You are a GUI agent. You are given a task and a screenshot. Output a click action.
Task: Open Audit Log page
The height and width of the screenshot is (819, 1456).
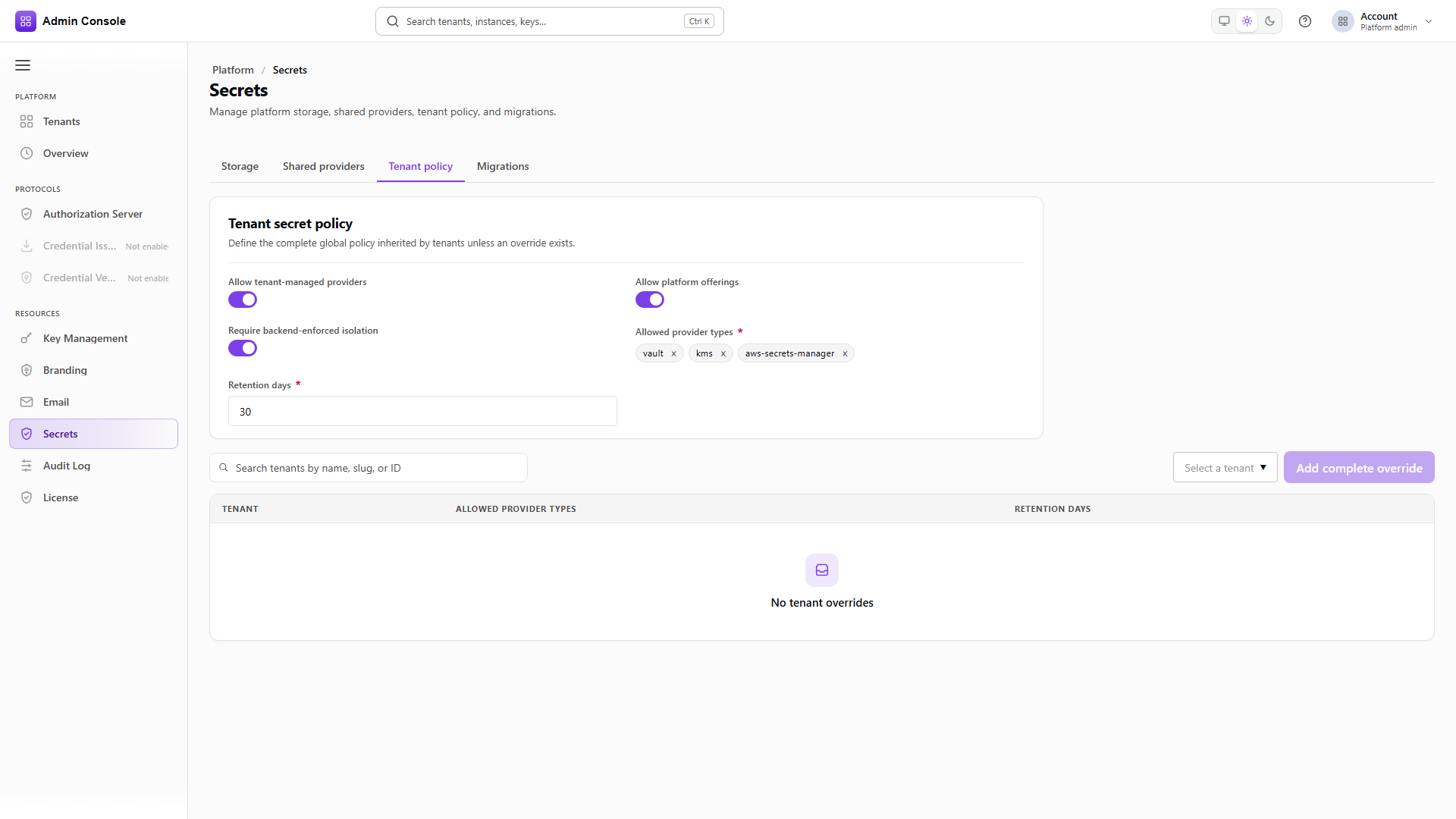(94, 466)
